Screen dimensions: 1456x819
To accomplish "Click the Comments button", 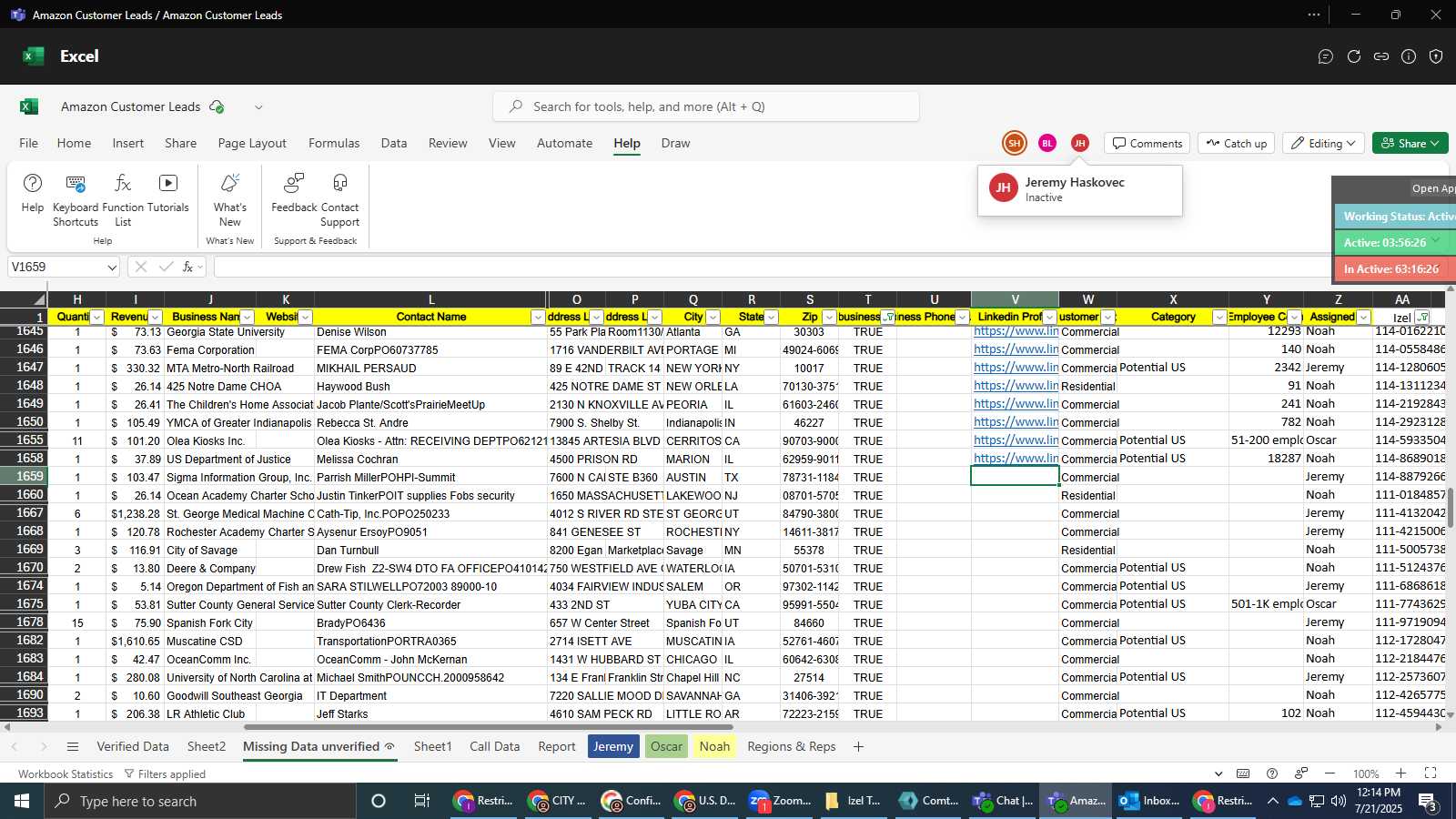I will tap(1147, 143).
